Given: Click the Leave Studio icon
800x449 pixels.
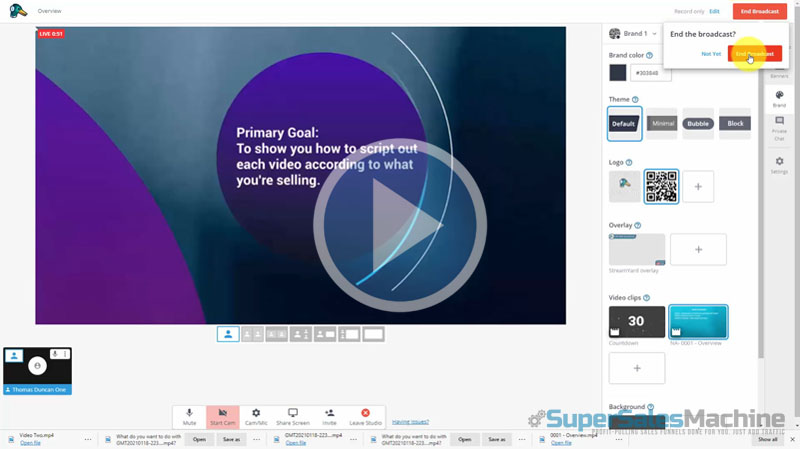Looking at the screenshot, I should 365,416.
